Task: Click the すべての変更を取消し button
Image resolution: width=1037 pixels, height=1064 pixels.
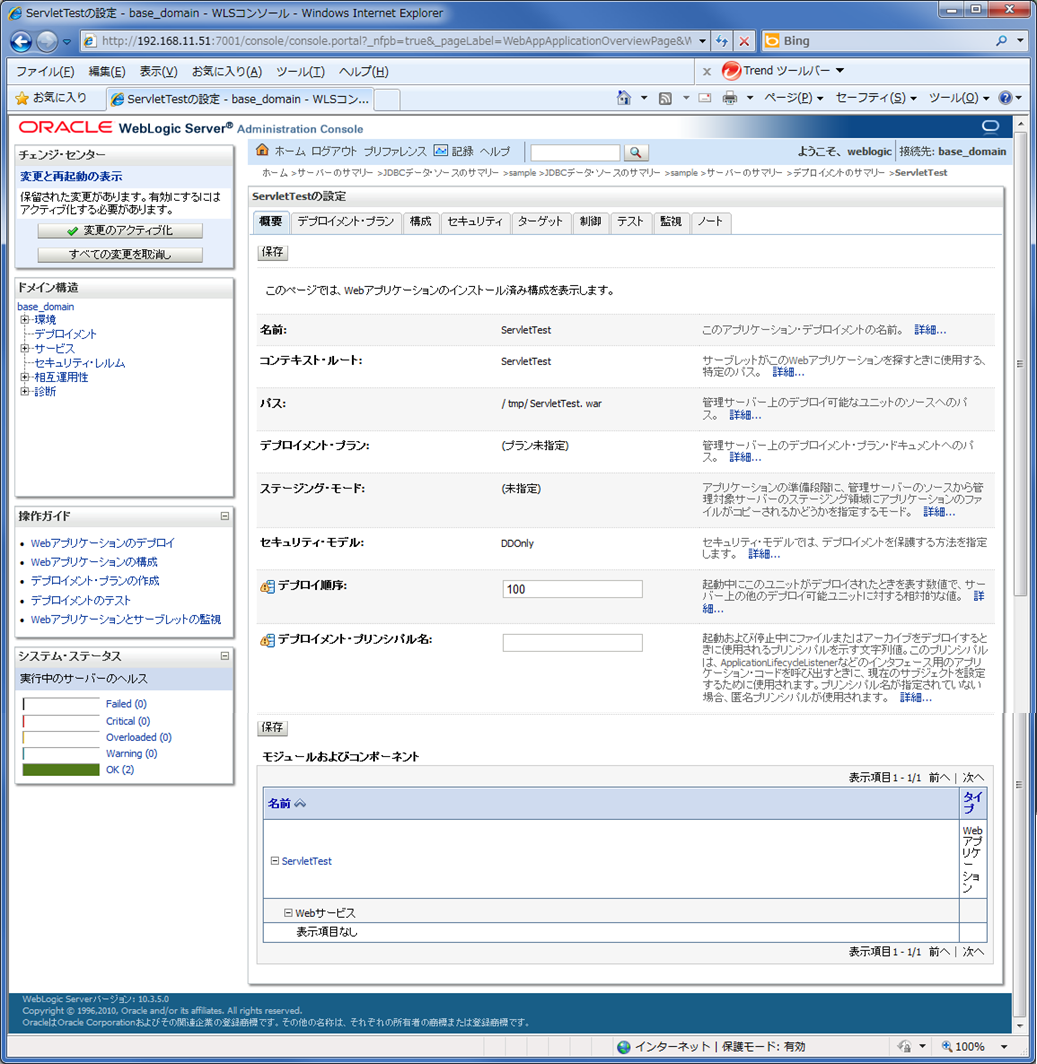Action: tap(120, 254)
